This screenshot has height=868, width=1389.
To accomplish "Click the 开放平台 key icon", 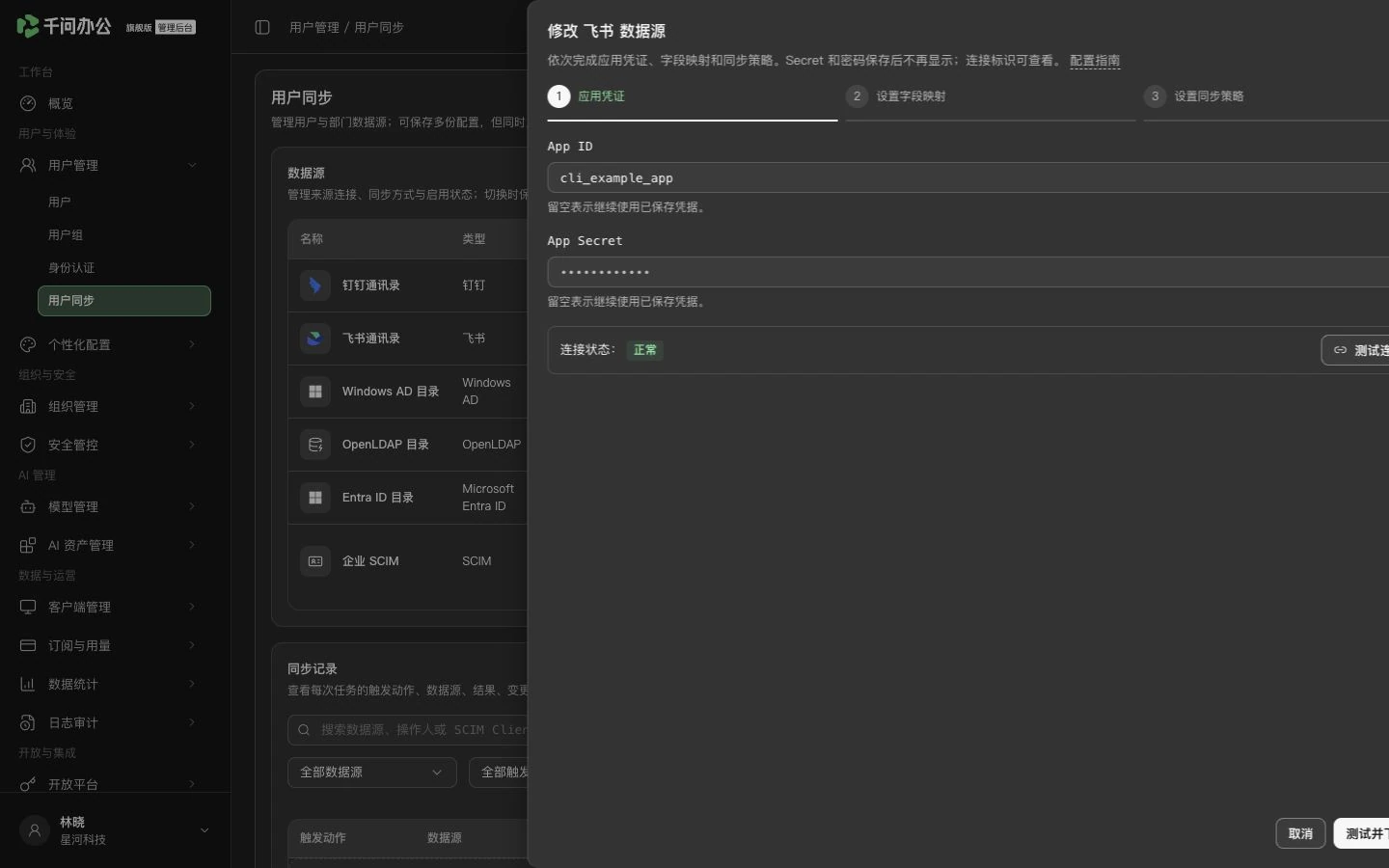I will 28,784.
